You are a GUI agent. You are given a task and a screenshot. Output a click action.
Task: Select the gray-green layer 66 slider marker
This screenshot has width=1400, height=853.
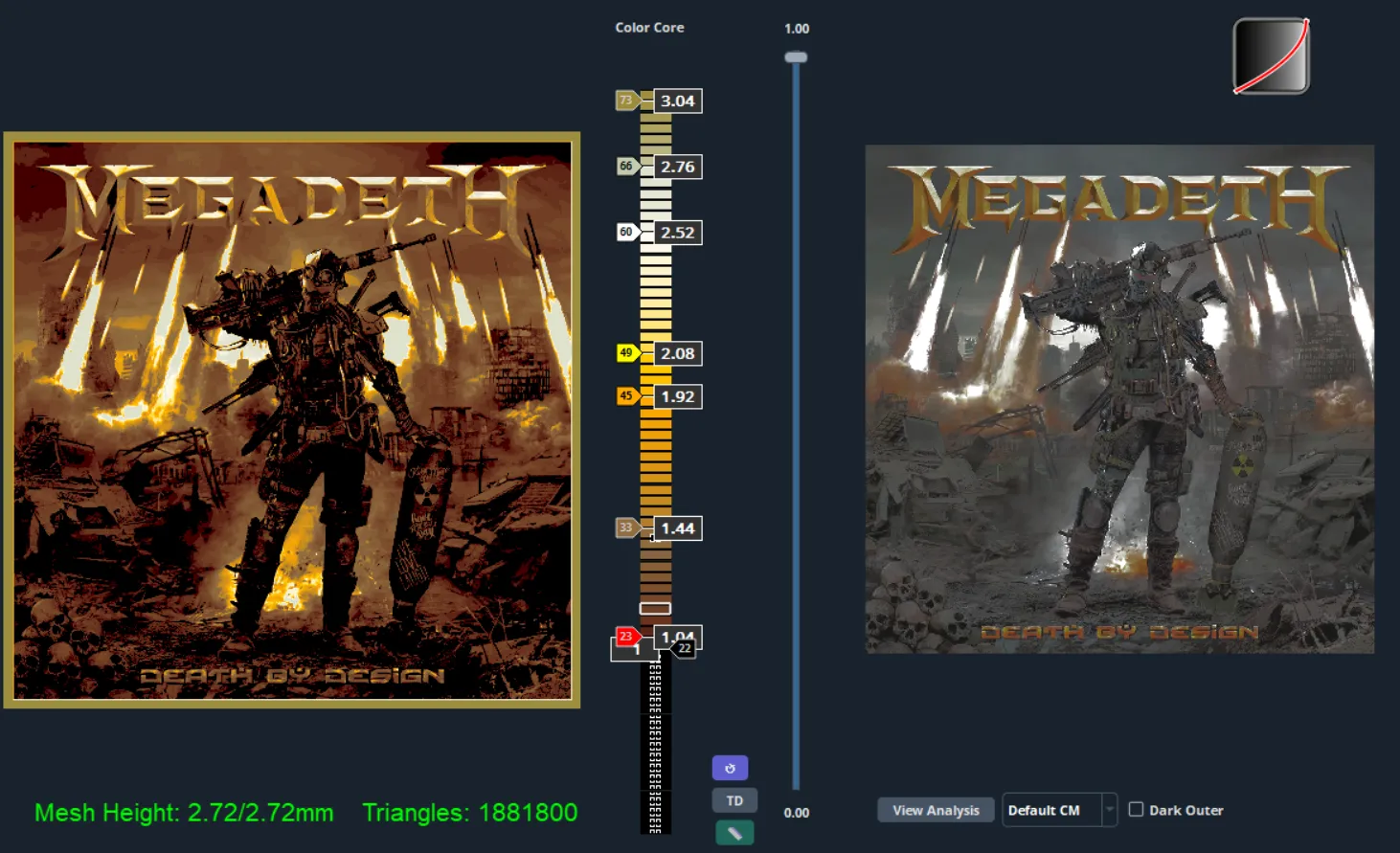[x=626, y=167]
